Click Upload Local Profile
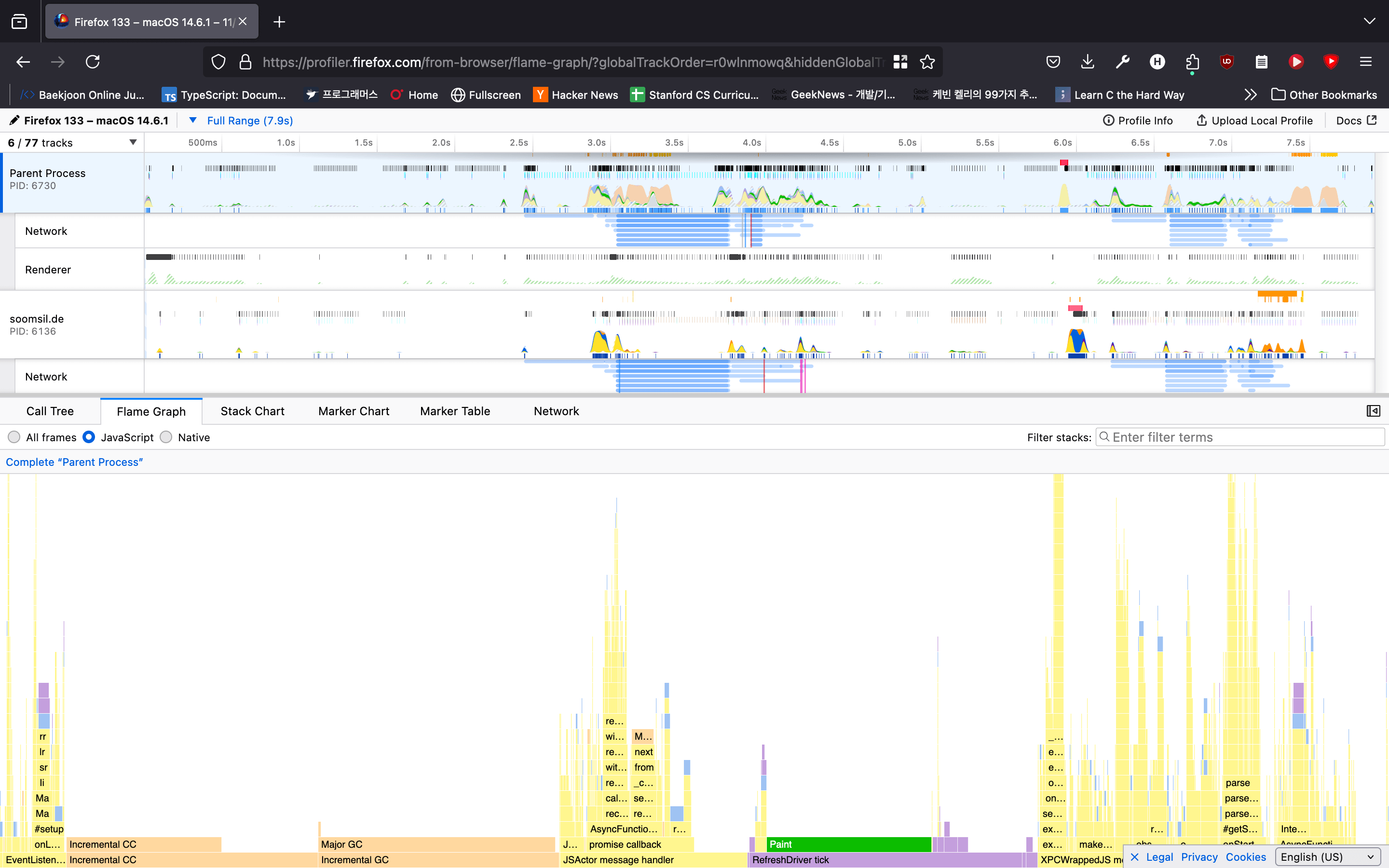The image size is (1389, 868). 1254,121
